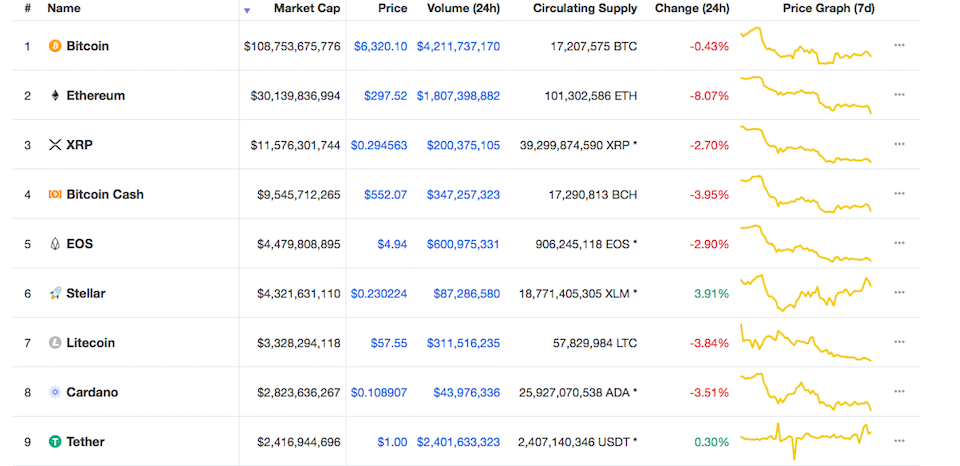Screen dimensions: 960x466
Task: Open Bitcoin 7-day price graph
Action: [x=806, y=45]
